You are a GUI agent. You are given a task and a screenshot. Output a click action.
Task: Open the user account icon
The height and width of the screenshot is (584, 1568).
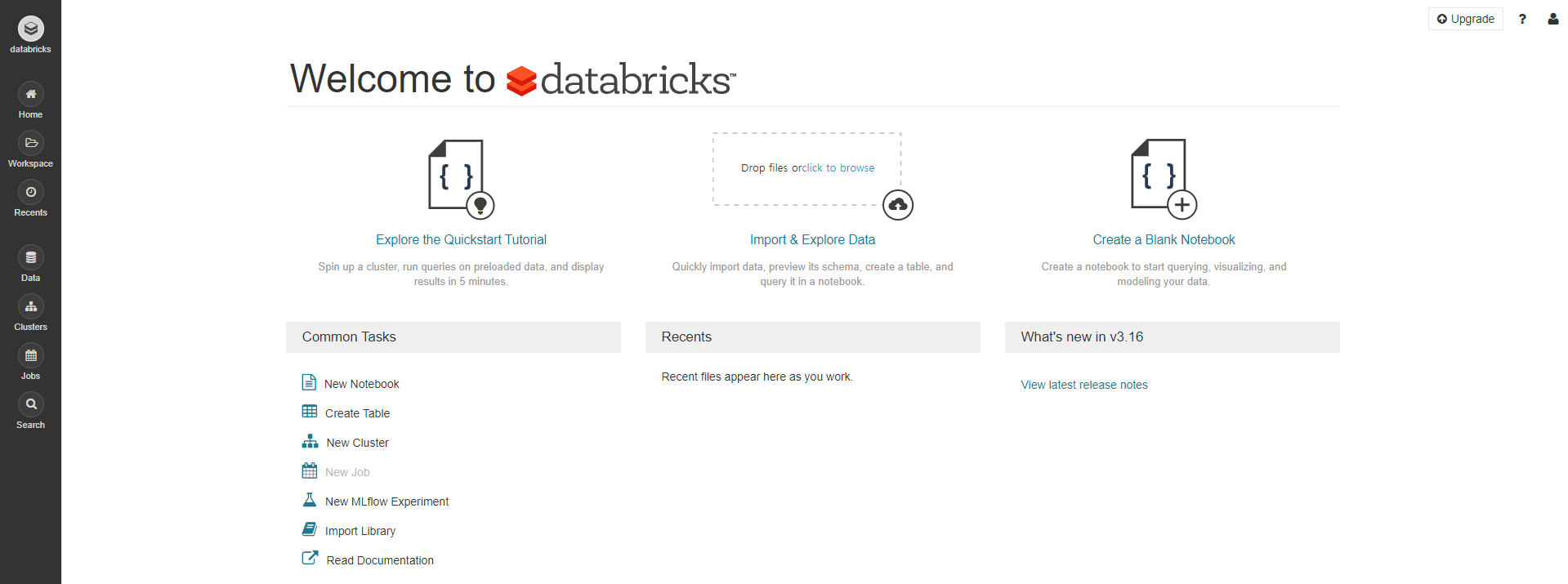click(x=1552, y=19)
